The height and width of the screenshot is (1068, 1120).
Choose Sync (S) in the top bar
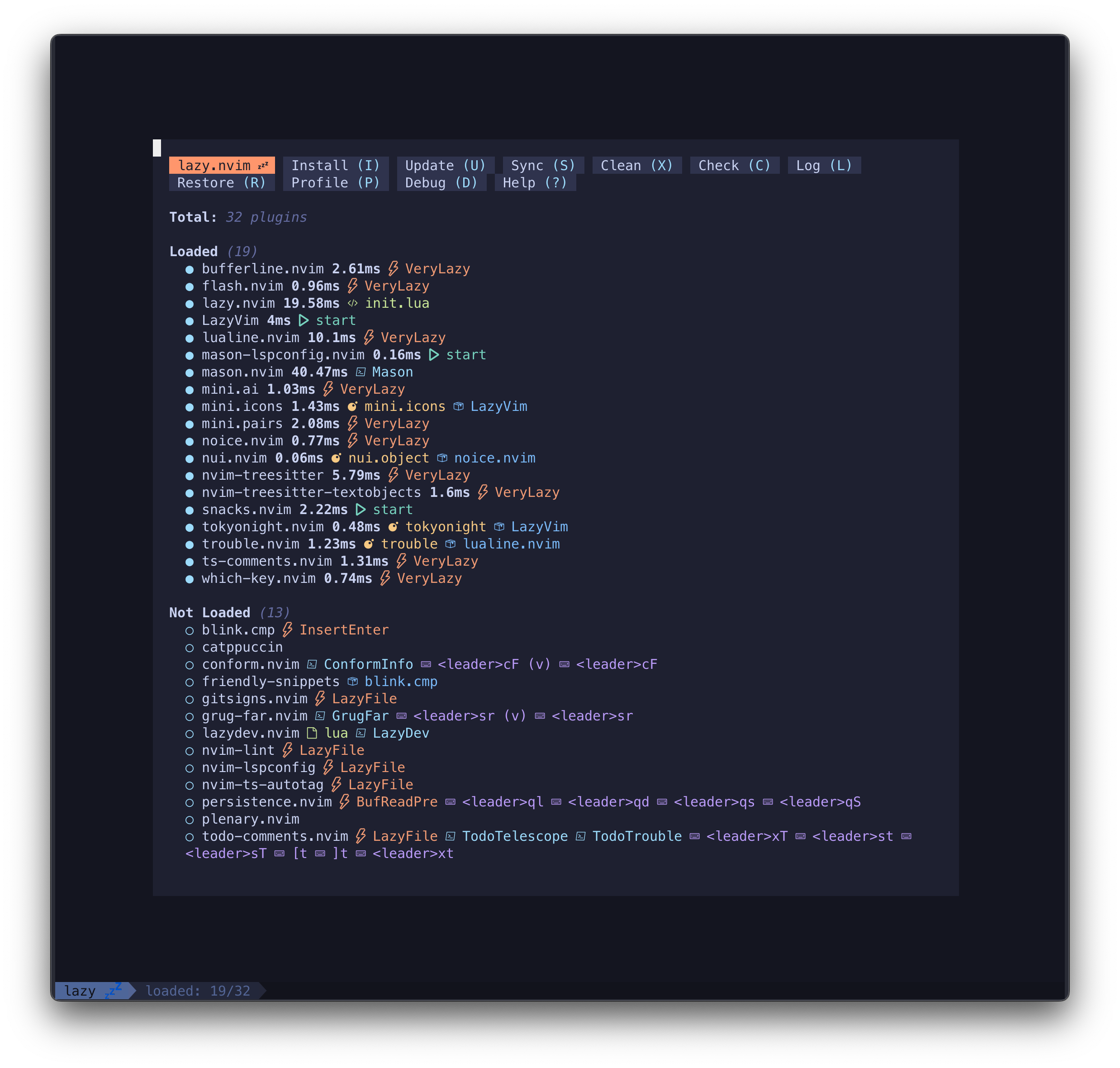pos(543,165)
